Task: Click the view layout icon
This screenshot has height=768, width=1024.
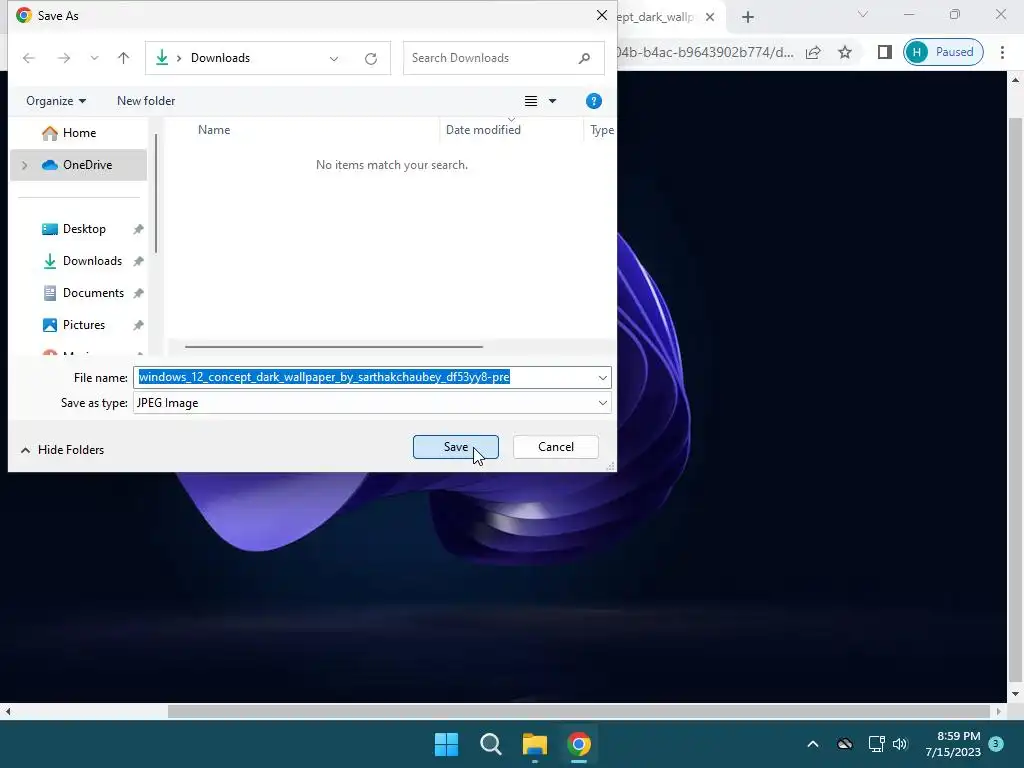Action: coord(531,101)
